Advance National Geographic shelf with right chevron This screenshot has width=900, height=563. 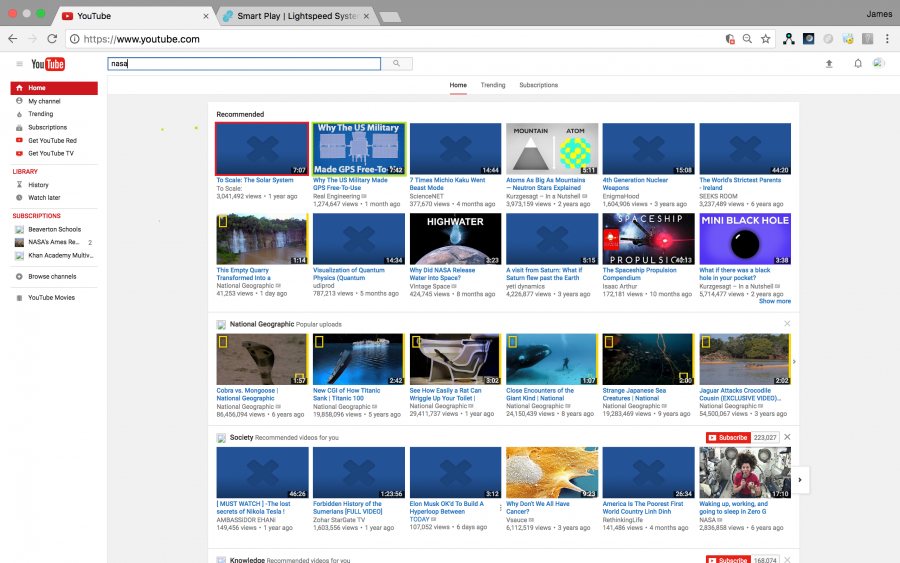[794, 362]
